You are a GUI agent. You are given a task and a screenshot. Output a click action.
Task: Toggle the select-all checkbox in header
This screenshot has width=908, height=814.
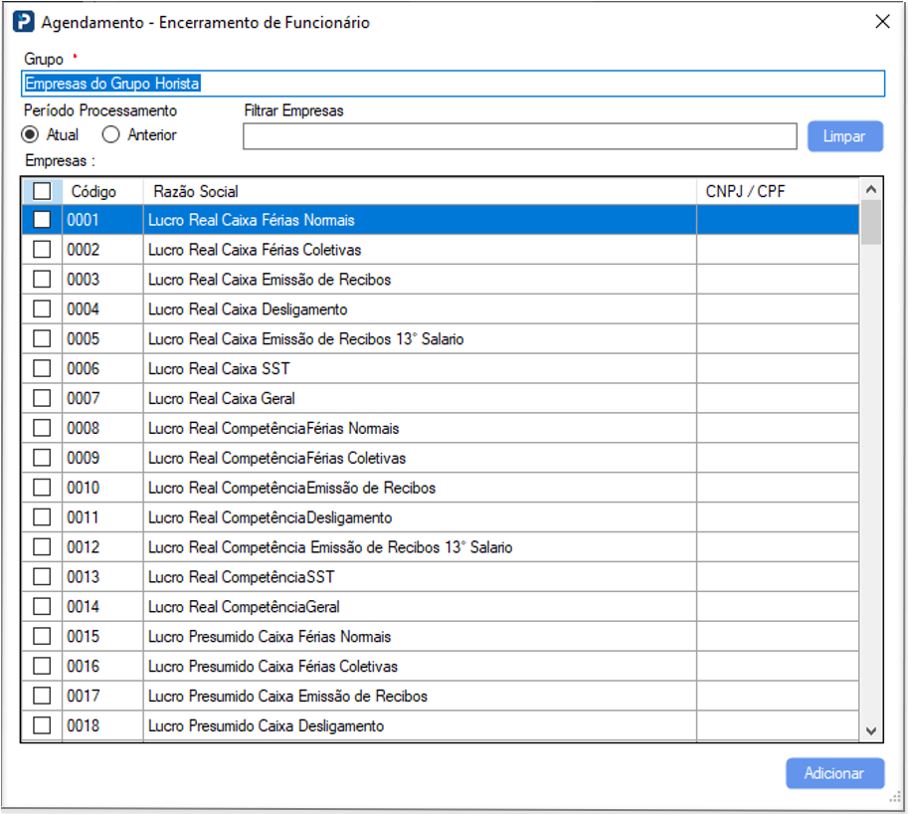pos(42,191)
